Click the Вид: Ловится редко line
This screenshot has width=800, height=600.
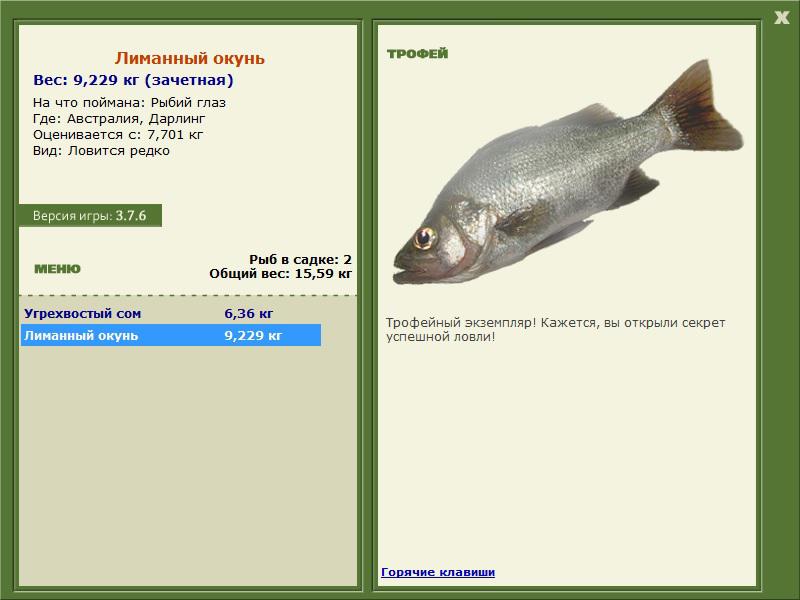point(101,151)
